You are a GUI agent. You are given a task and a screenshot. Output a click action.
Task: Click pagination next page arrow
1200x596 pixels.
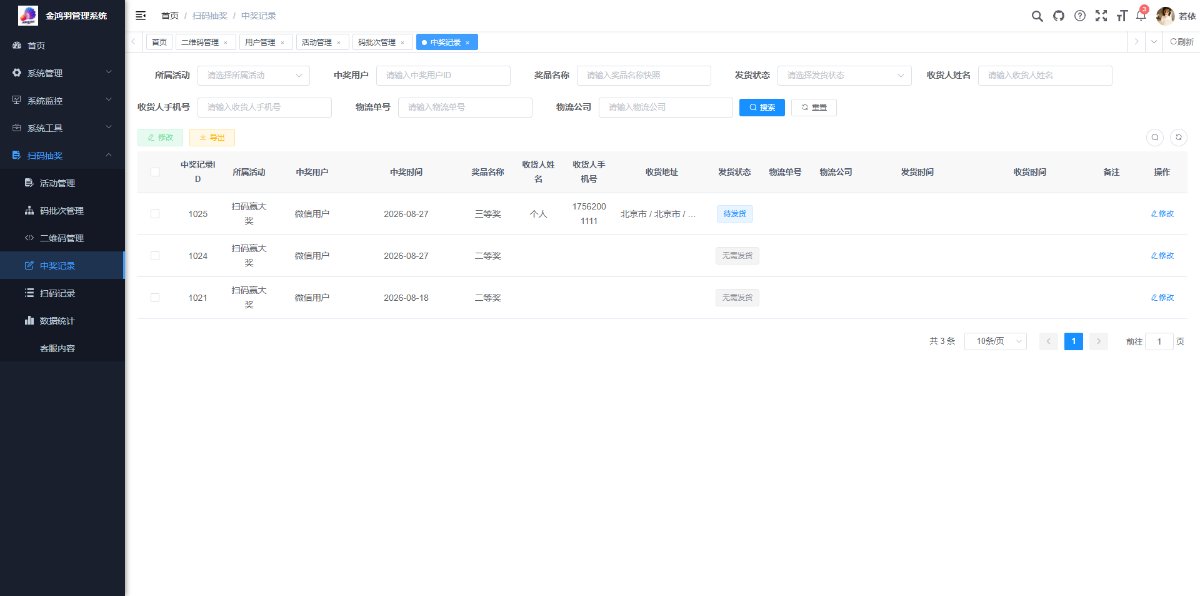(x=1099, y=341)
